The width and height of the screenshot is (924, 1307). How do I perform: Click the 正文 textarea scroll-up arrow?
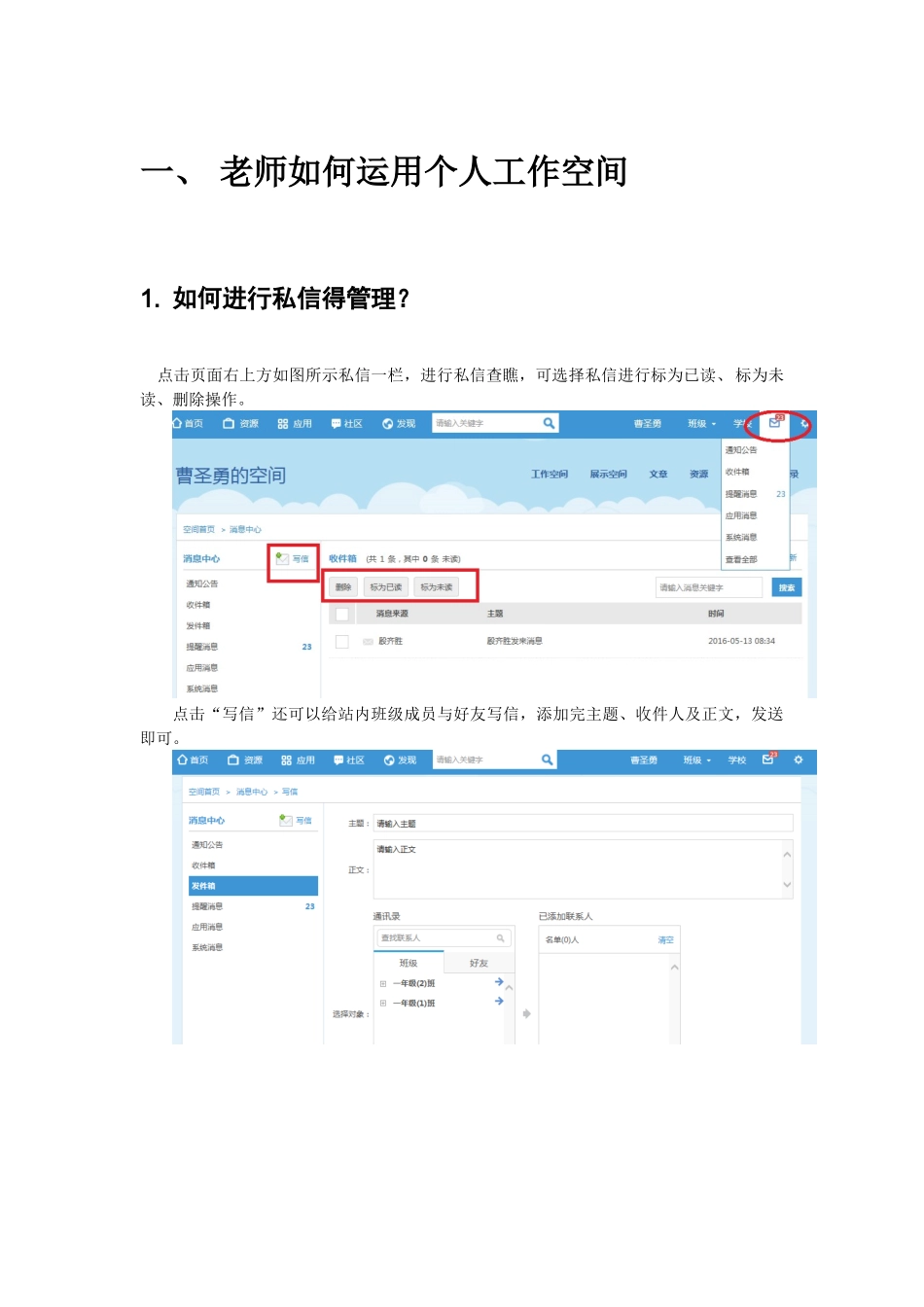pos(787,854)
